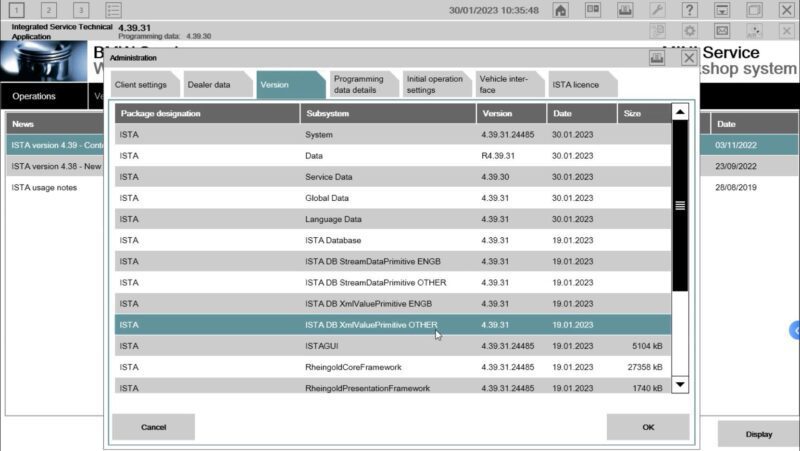Click the Cancel button
This screenshot has height=451, width=800.
153,427
